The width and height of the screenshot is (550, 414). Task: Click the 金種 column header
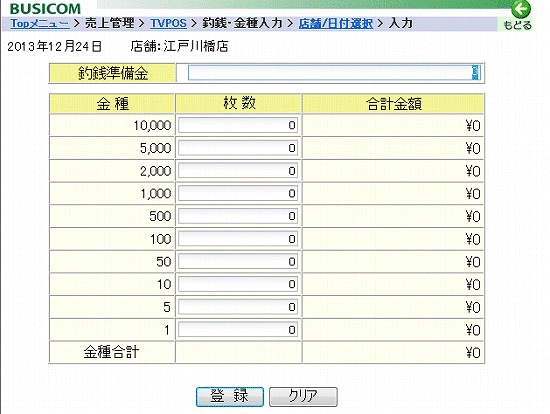pyautogui.click(x=112, y=104)
